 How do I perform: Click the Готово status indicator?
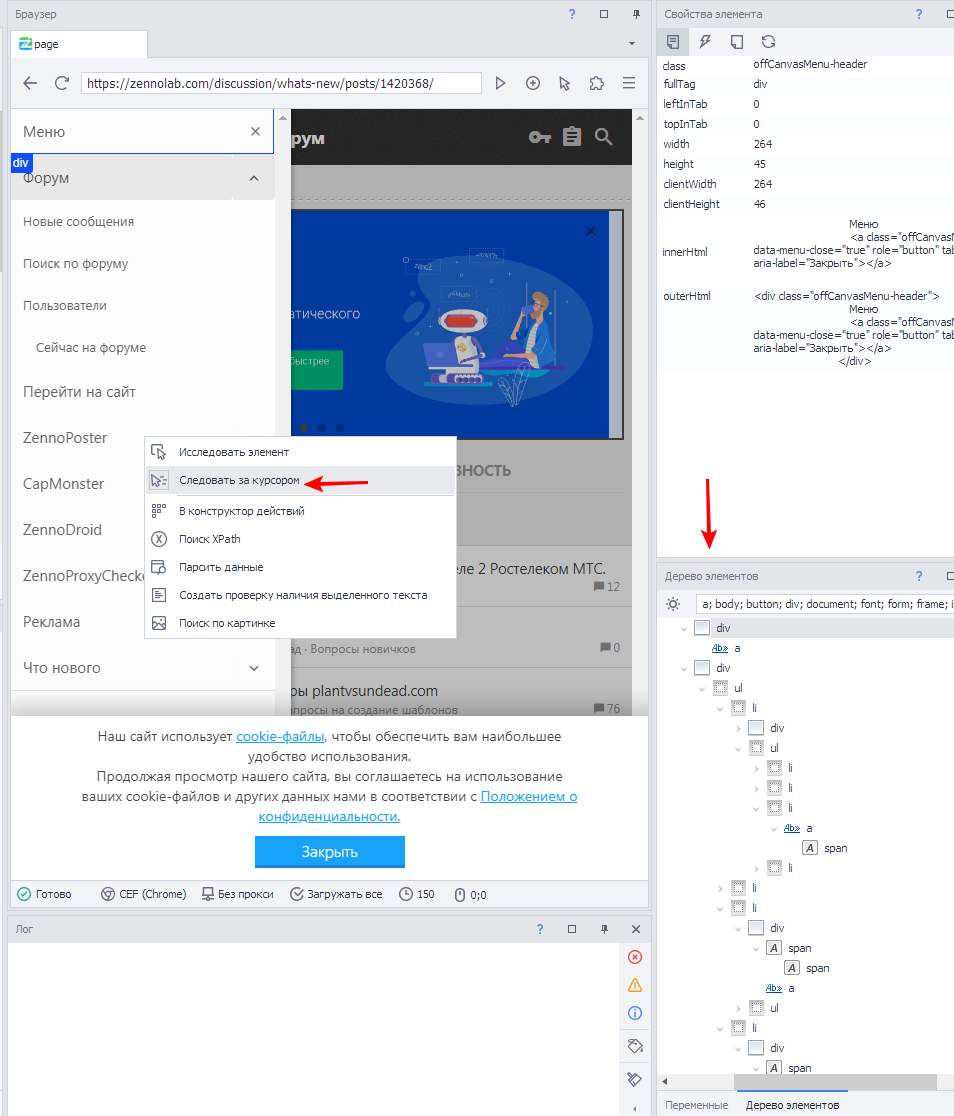(x=44, y=894)
